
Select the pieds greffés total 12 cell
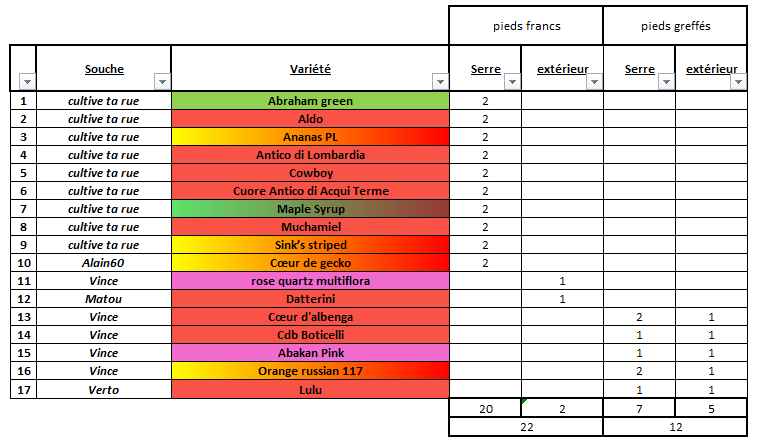pyautogui.click(x=675, y=427)
